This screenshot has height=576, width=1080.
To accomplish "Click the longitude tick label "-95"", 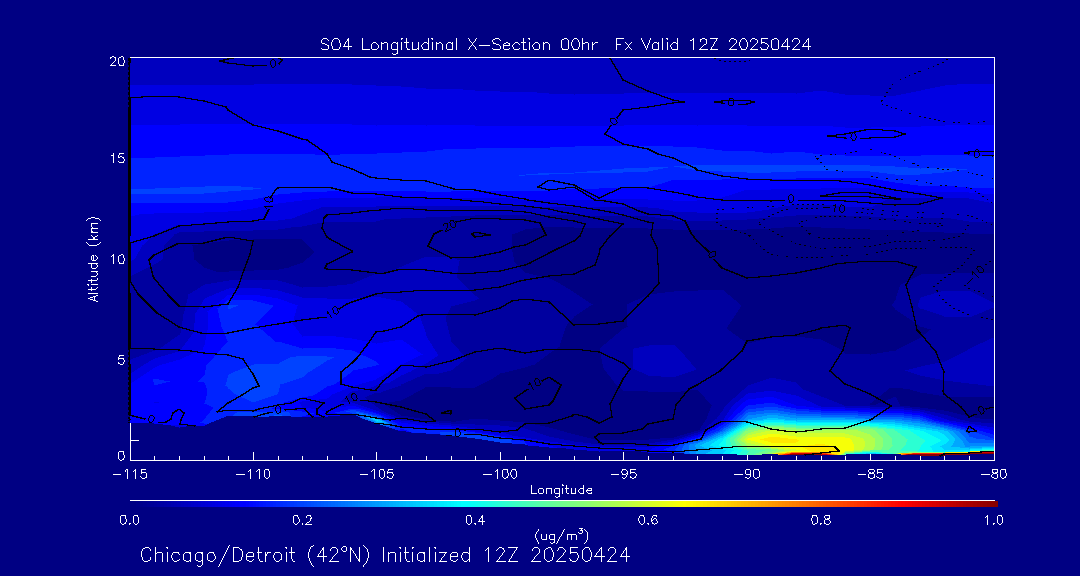I will click(623, 476).
